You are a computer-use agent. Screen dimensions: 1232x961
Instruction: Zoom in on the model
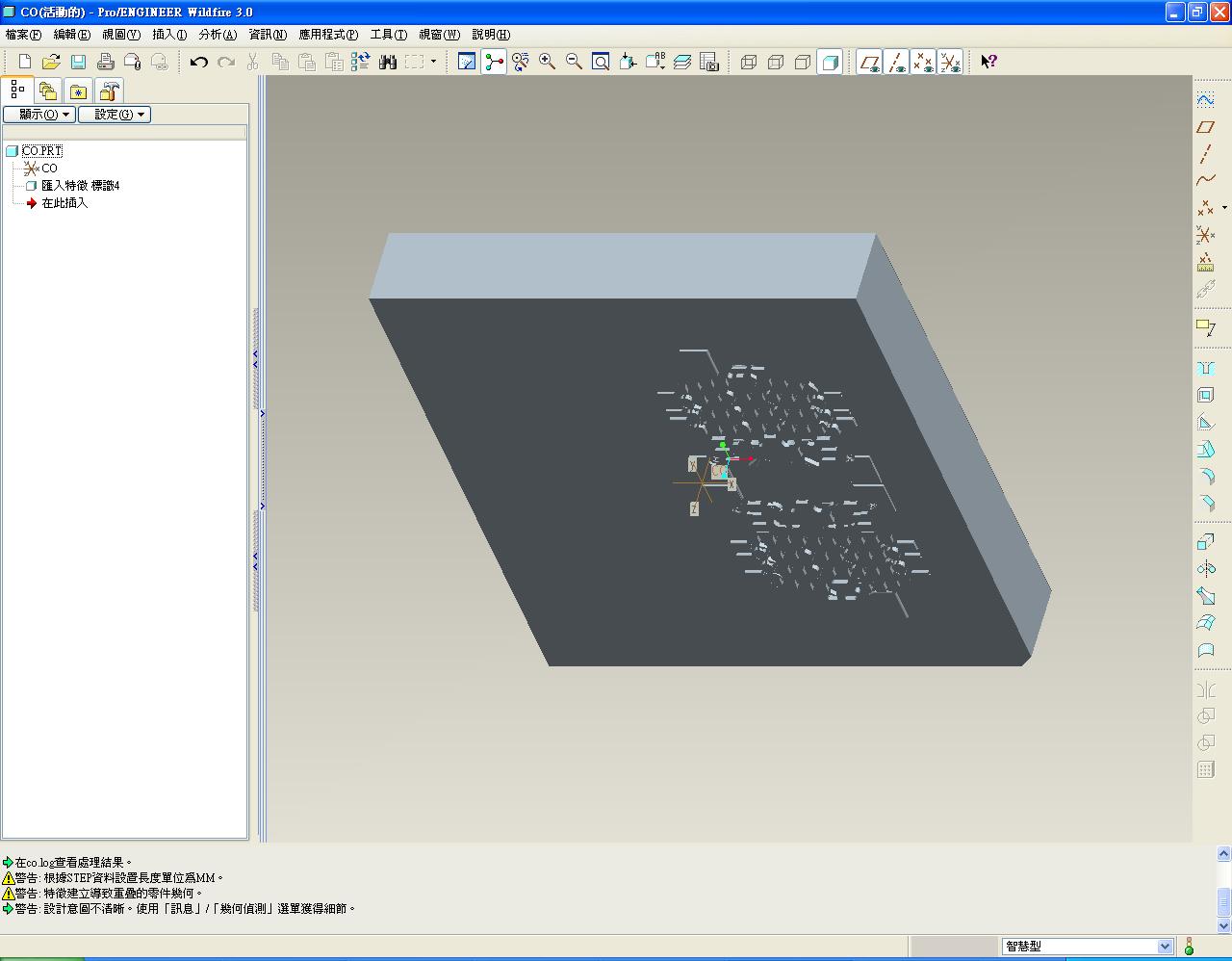point(547,62)
